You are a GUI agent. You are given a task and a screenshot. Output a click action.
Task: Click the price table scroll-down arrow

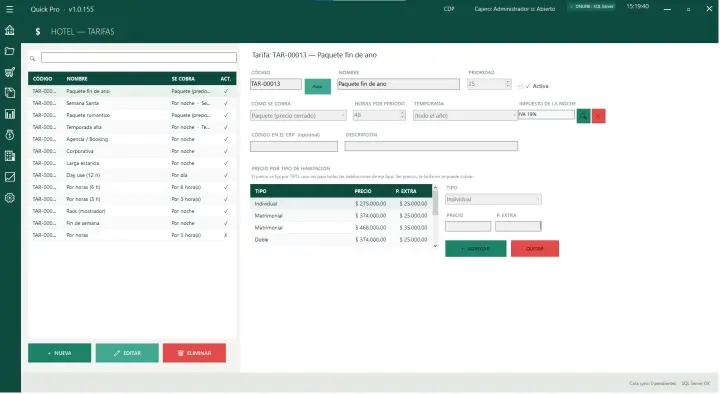tap(435, 246)
